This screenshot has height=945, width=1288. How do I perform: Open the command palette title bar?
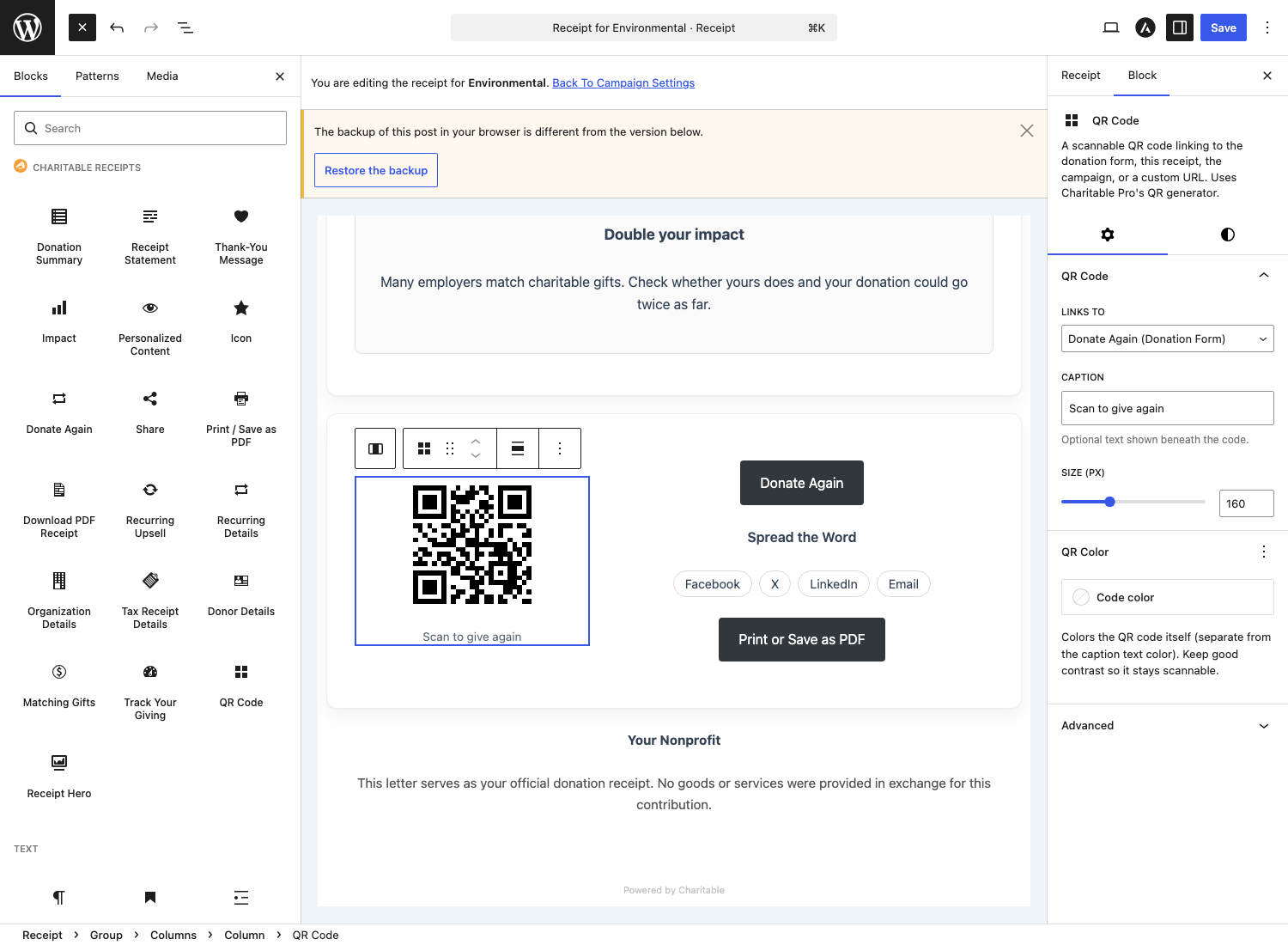tap(644, 27)
